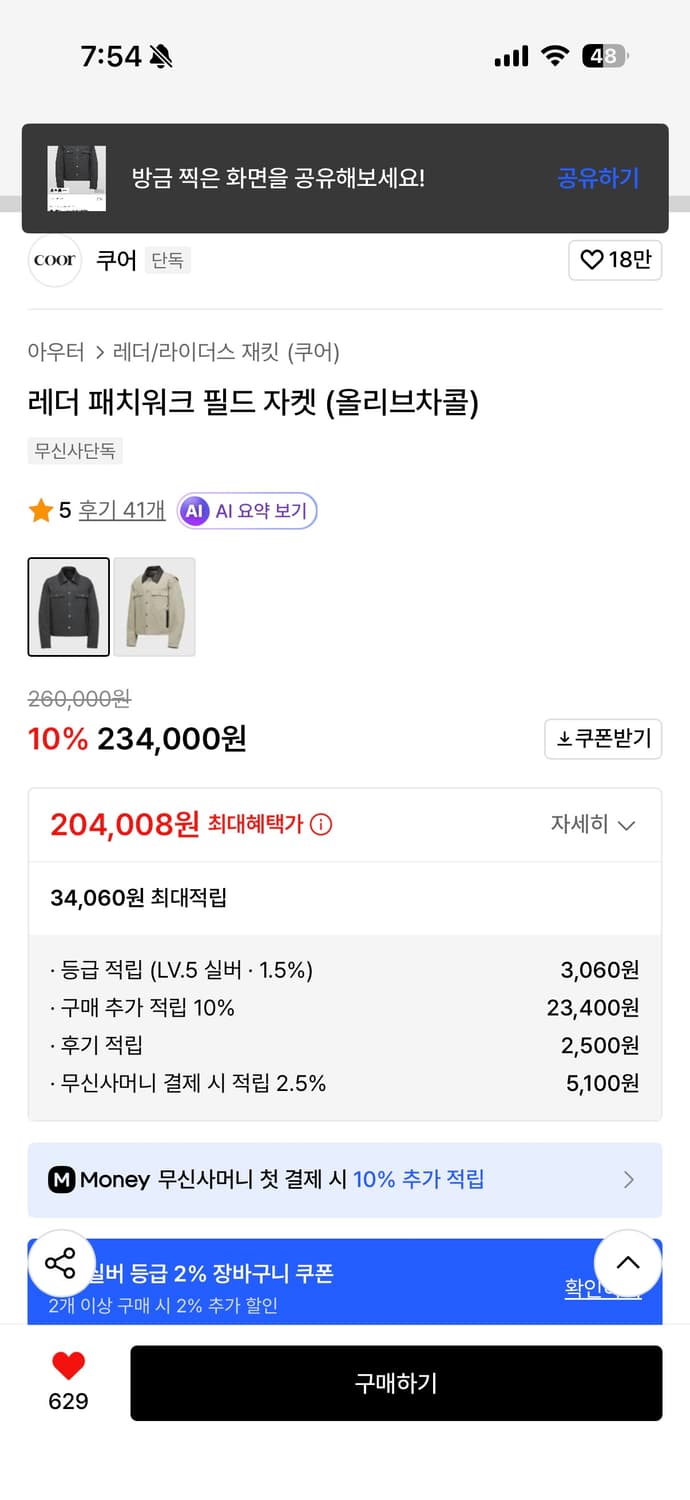The width and height of the screenshot is (690, 1500).
Task: Tap the star rating icon
Action: pyautogui.click(x=40, y=510)
